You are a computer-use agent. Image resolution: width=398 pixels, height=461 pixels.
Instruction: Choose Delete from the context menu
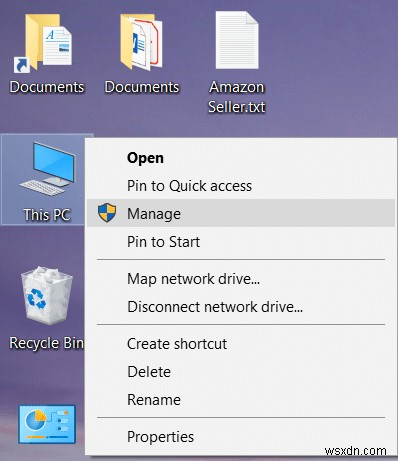click(241, 372)
